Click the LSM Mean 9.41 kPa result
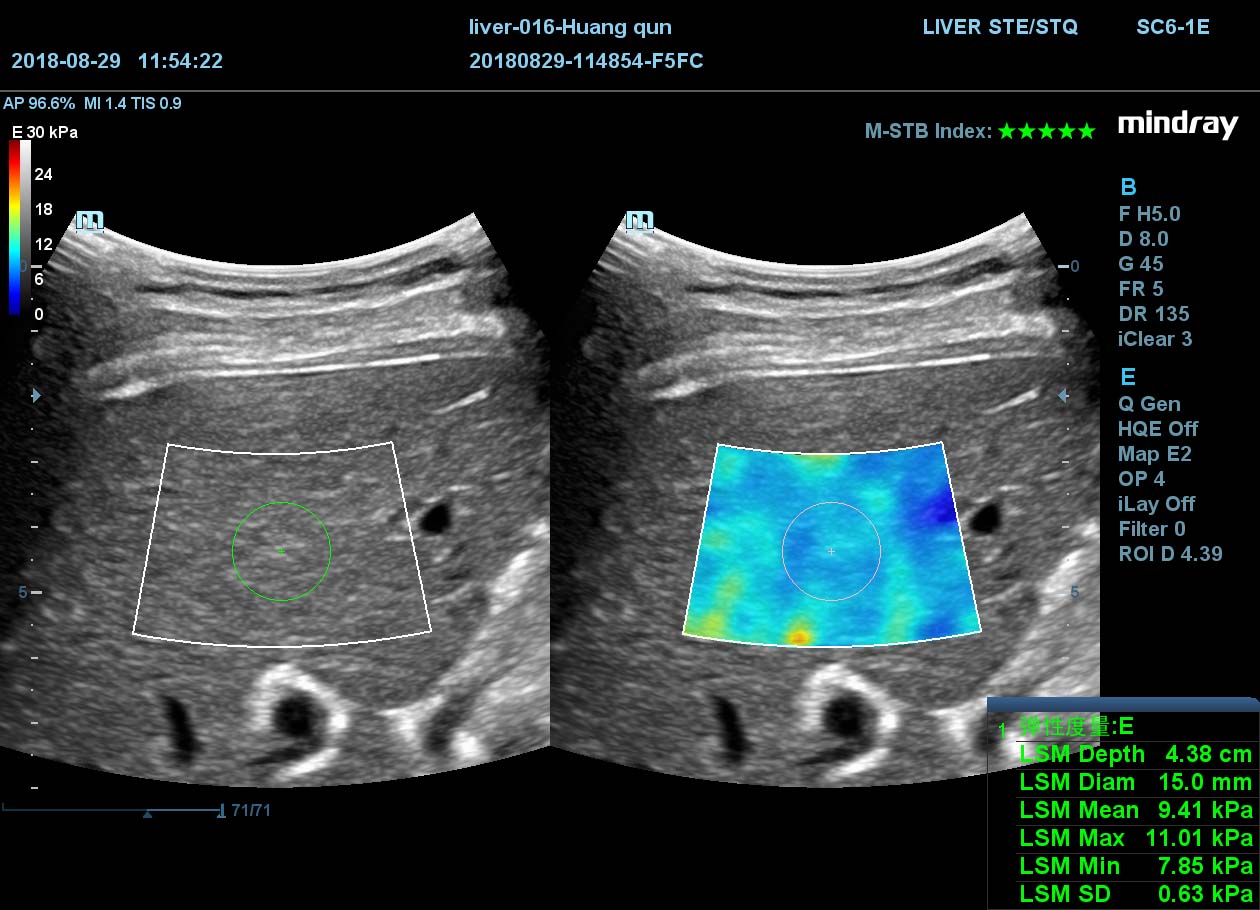 click(1135, 810)
